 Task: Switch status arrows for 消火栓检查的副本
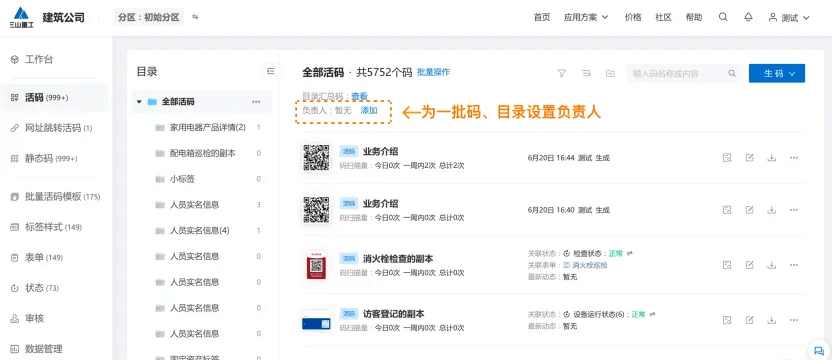click(x=630, y=253)
